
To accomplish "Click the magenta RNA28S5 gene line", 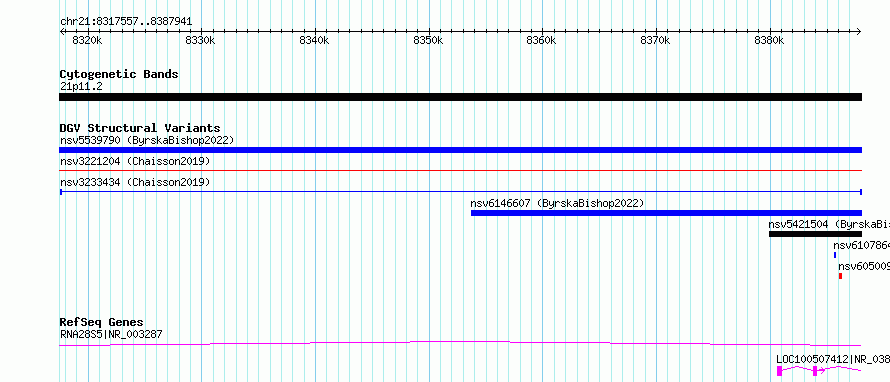I will pyautogui.click(x=460, y=343).
